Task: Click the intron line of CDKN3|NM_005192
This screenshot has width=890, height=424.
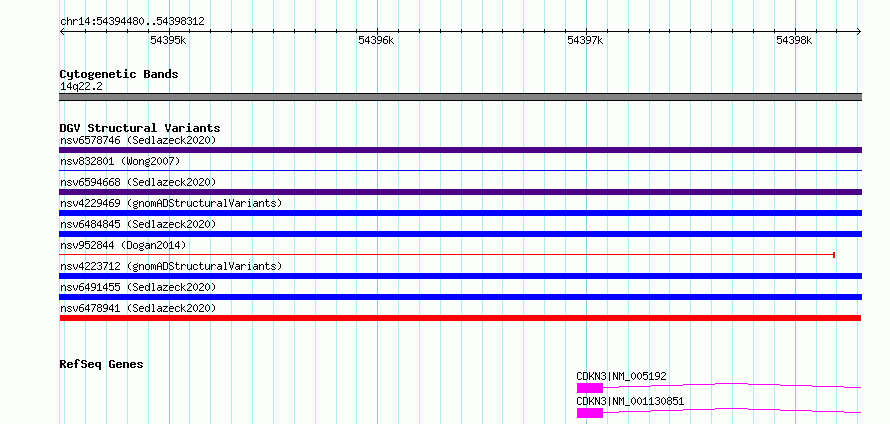Action: (732, 384)
